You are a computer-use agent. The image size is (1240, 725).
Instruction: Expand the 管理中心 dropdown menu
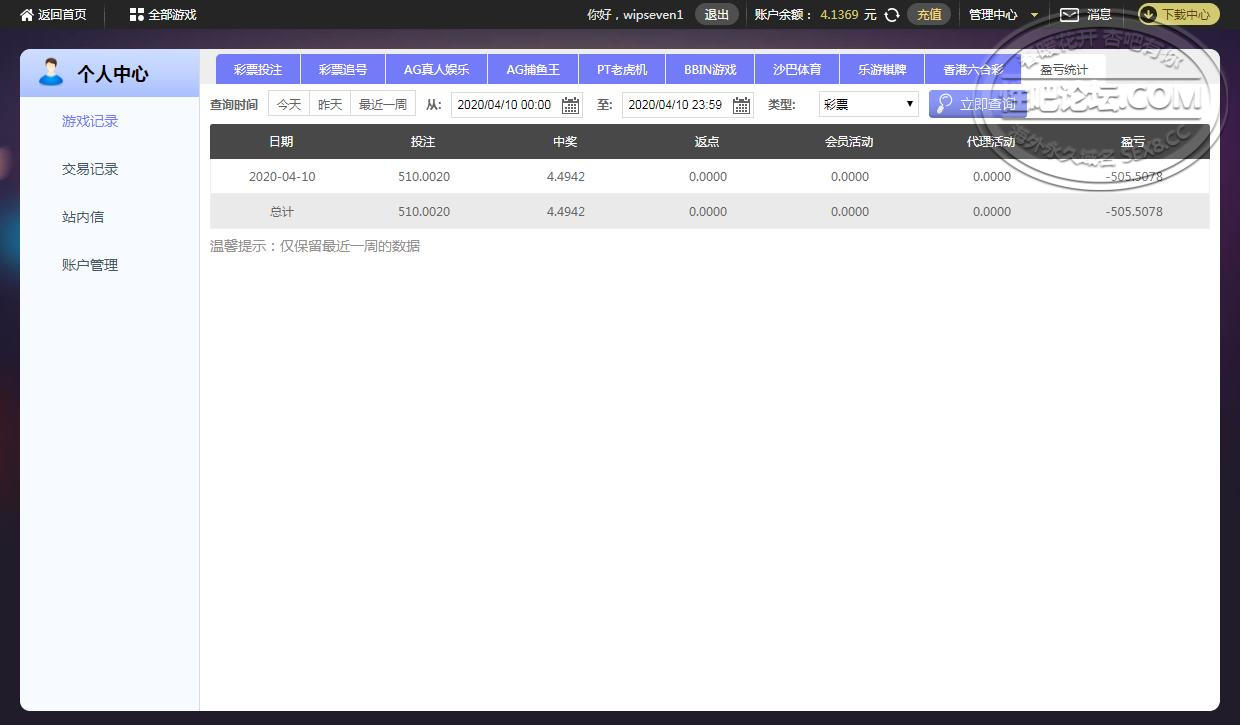coord(1003,15)
